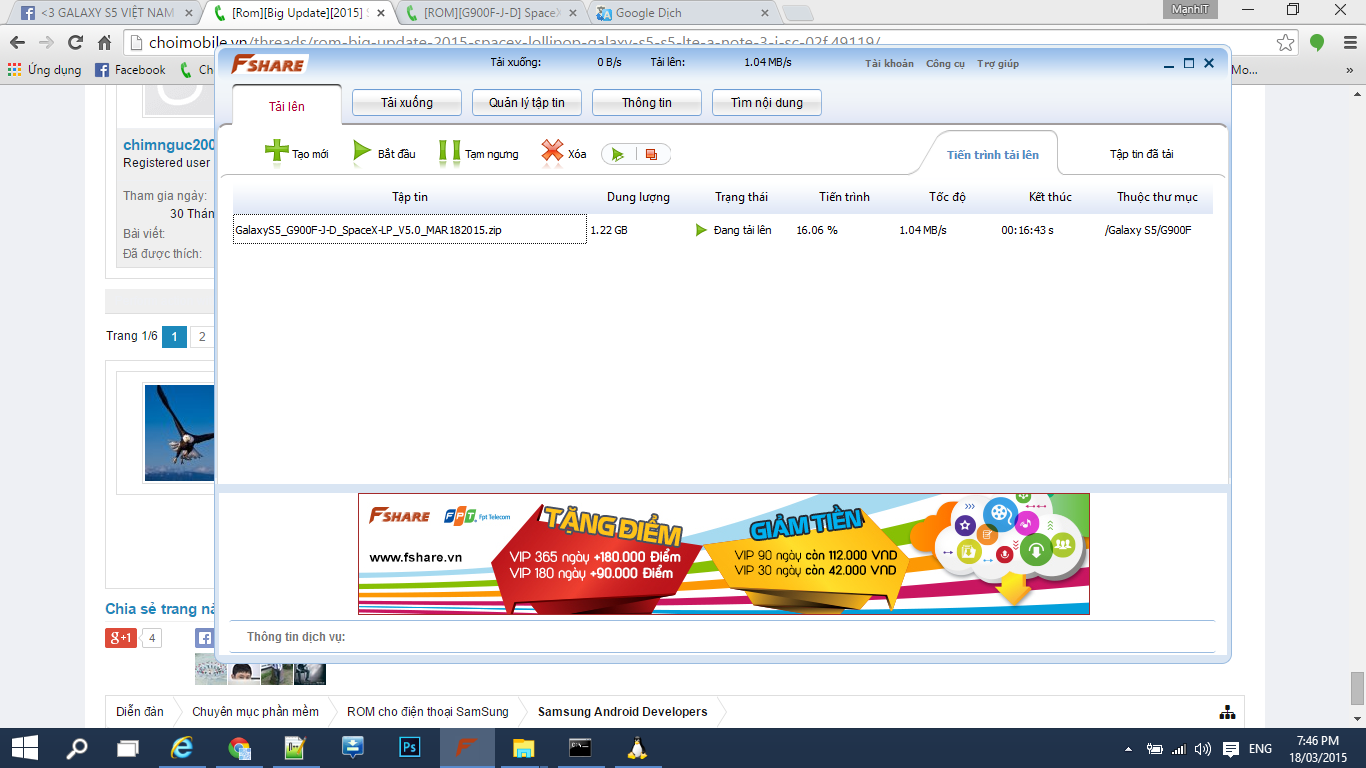Click the small green start-all icon in the pill
Viewport: 1366px width, 768px height.
tap(618, 154)
